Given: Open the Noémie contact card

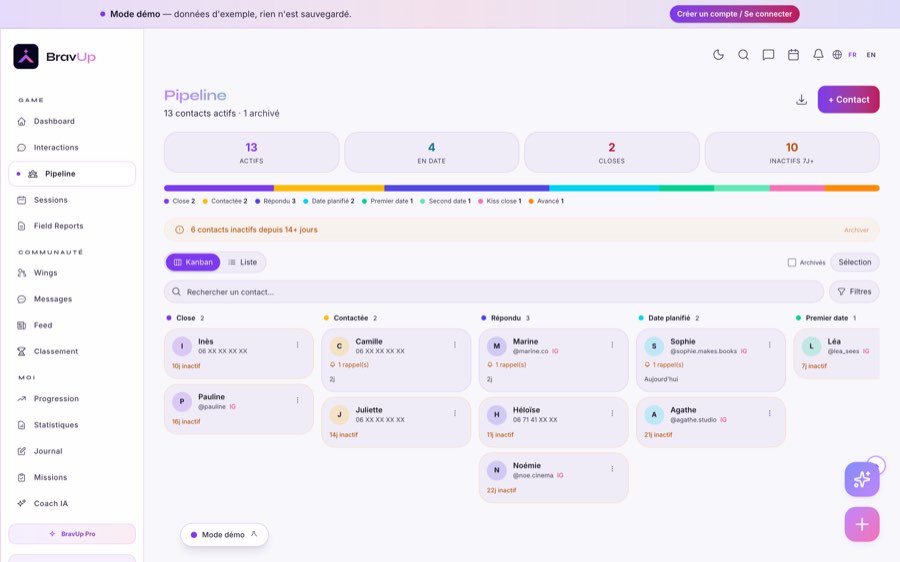Looking at the screenshot, I should [553, 478].
